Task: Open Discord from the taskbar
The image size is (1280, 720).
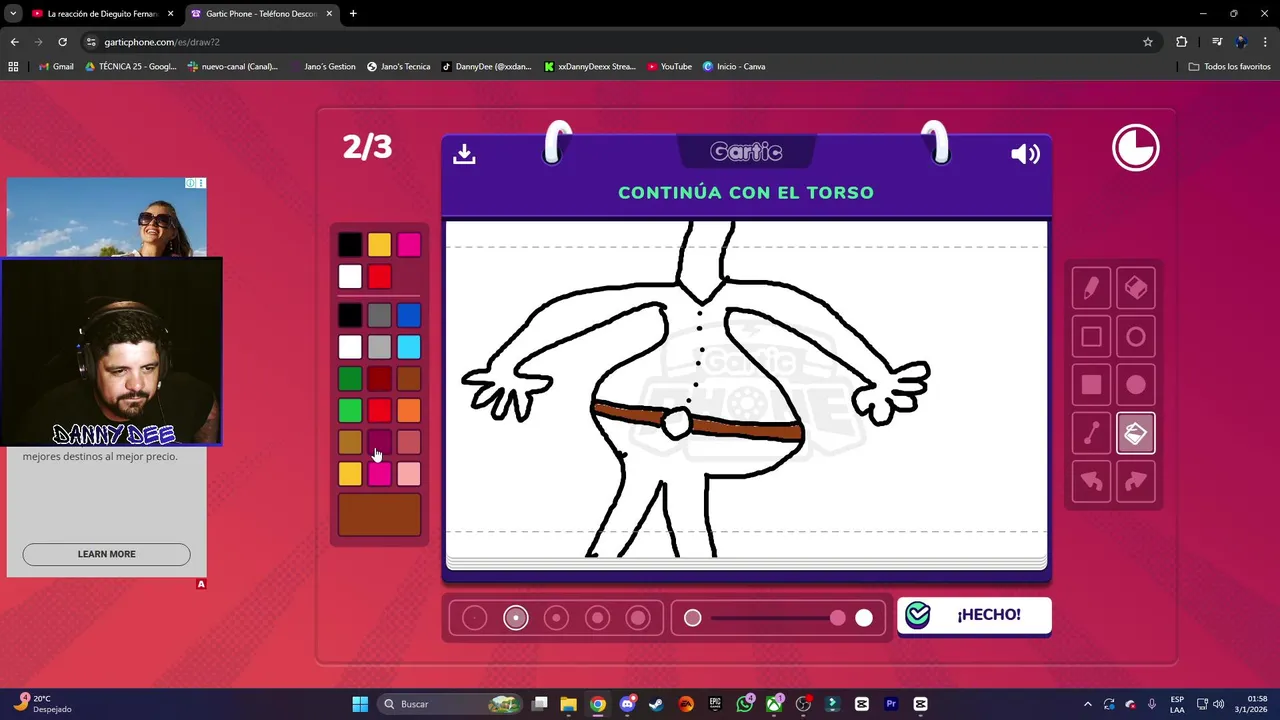Action: coord(627,704)
